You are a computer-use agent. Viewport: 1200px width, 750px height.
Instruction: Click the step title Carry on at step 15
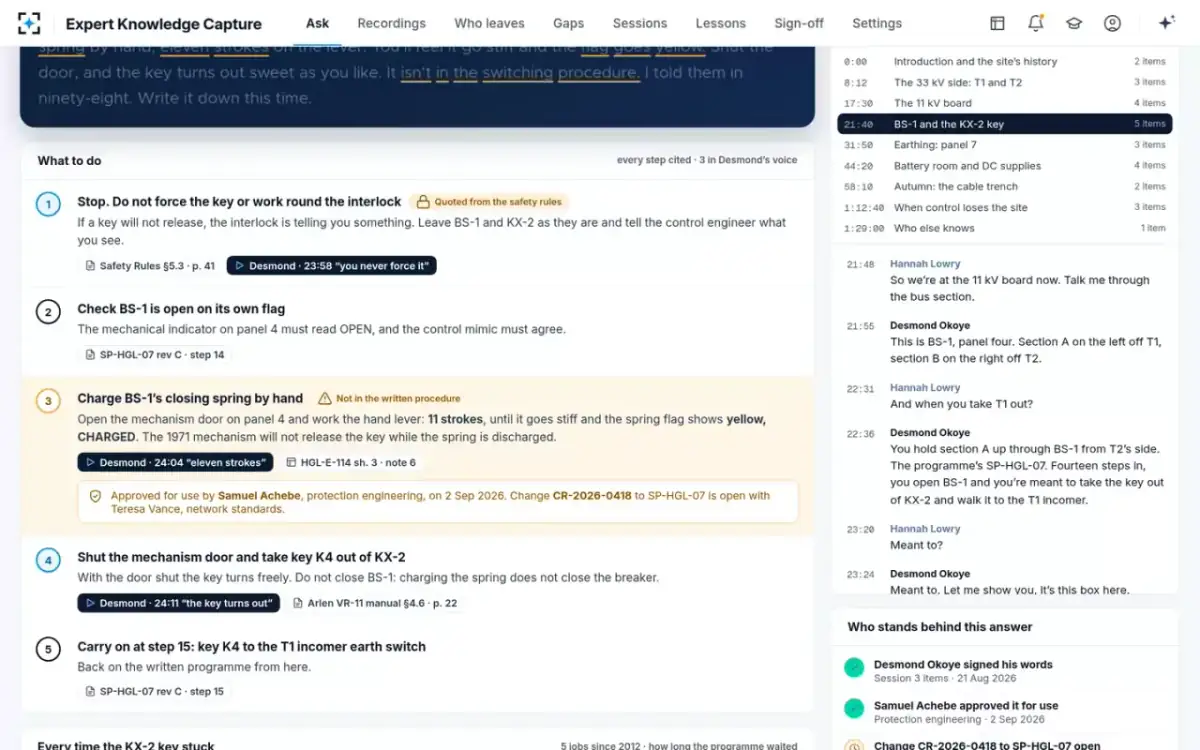click(251, 647)
